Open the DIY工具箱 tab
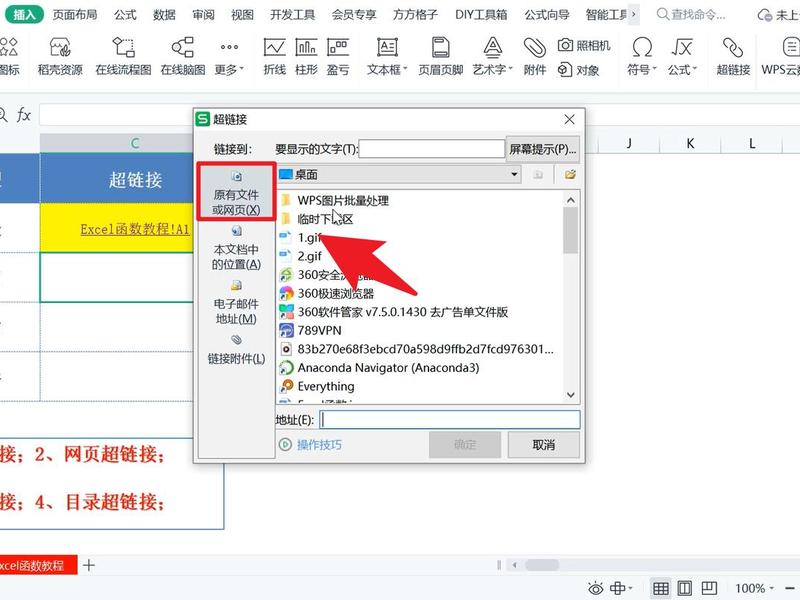Screen dimensions: 800x600 [481, 14]
